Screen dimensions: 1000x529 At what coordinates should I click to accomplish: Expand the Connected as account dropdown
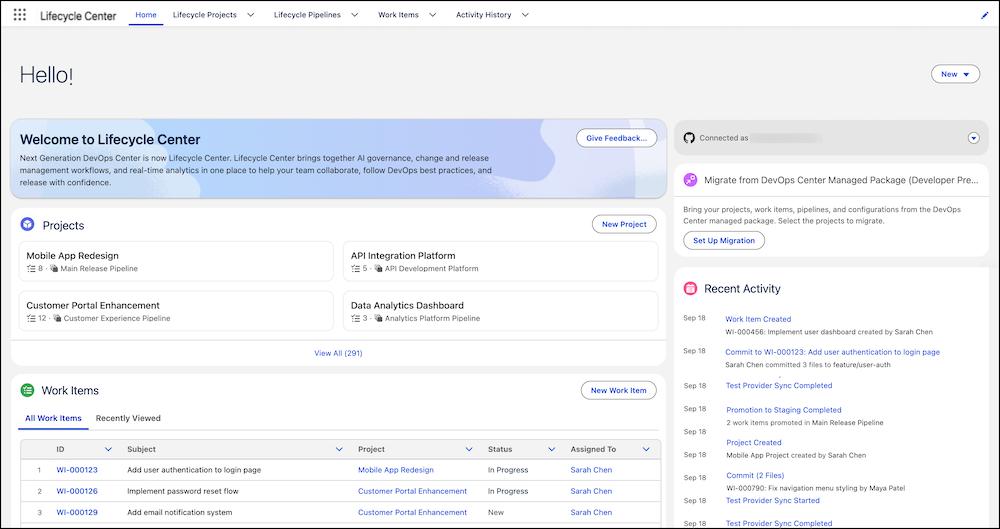click(973, 138)
